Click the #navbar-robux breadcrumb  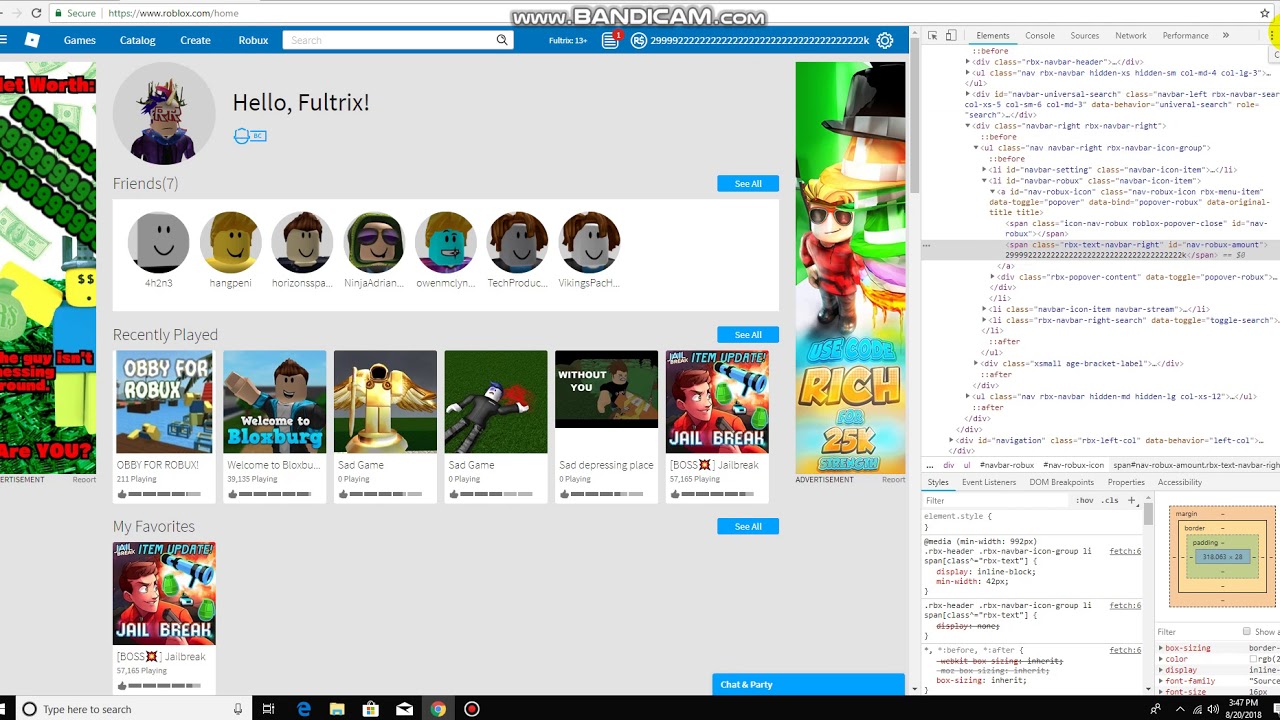pos(1007,465)
